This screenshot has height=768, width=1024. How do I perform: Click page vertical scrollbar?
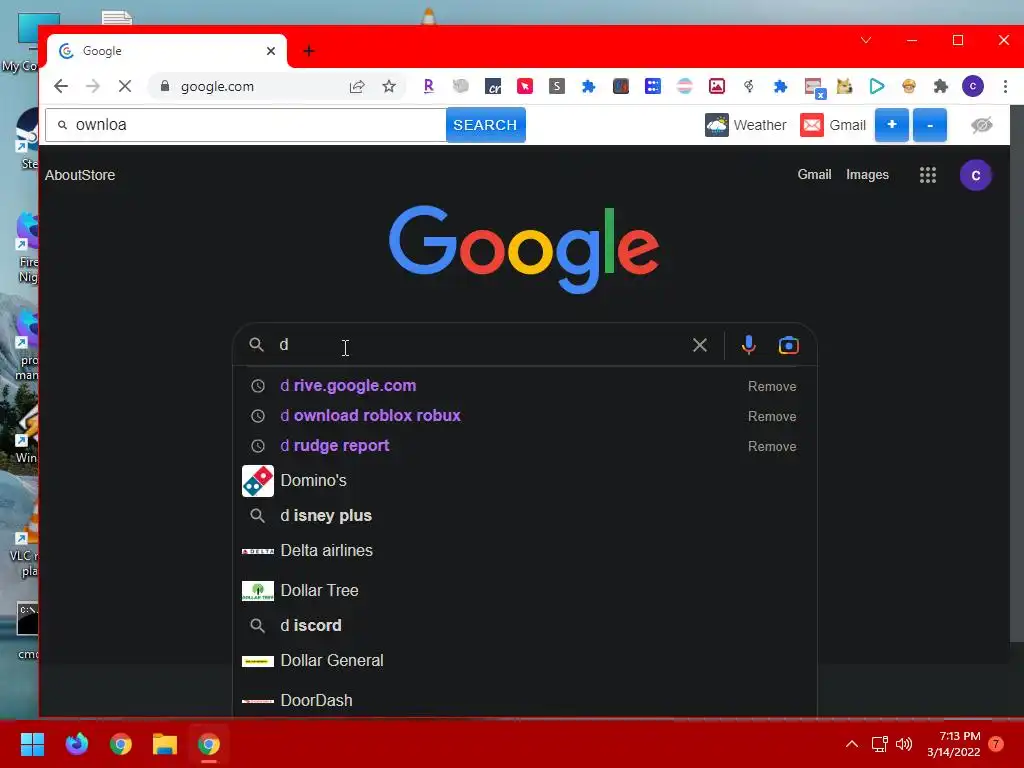point(1017,372)
